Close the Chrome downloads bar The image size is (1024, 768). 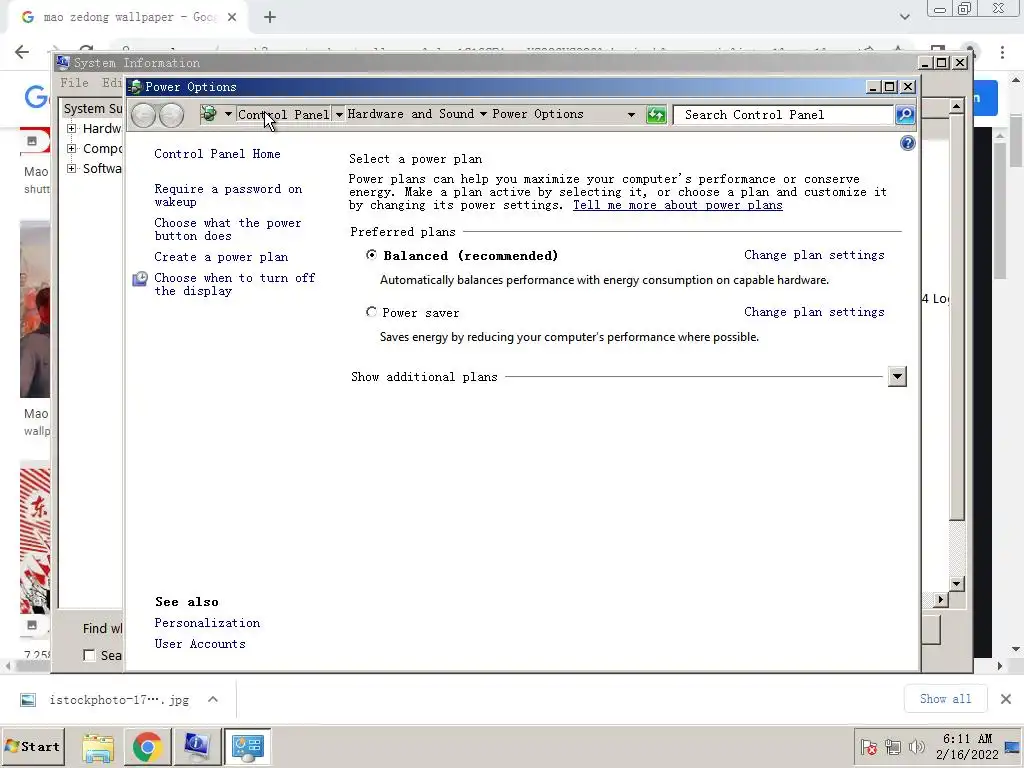(x=1006, y=699)
